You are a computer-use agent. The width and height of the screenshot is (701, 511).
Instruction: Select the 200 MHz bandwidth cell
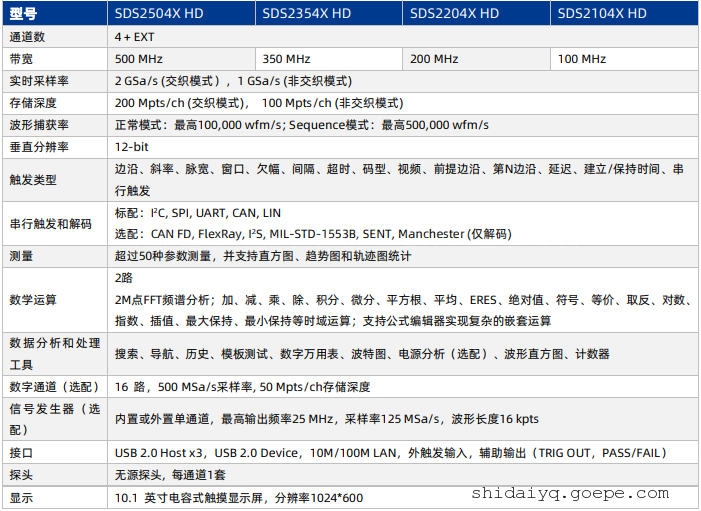(435, 59)
